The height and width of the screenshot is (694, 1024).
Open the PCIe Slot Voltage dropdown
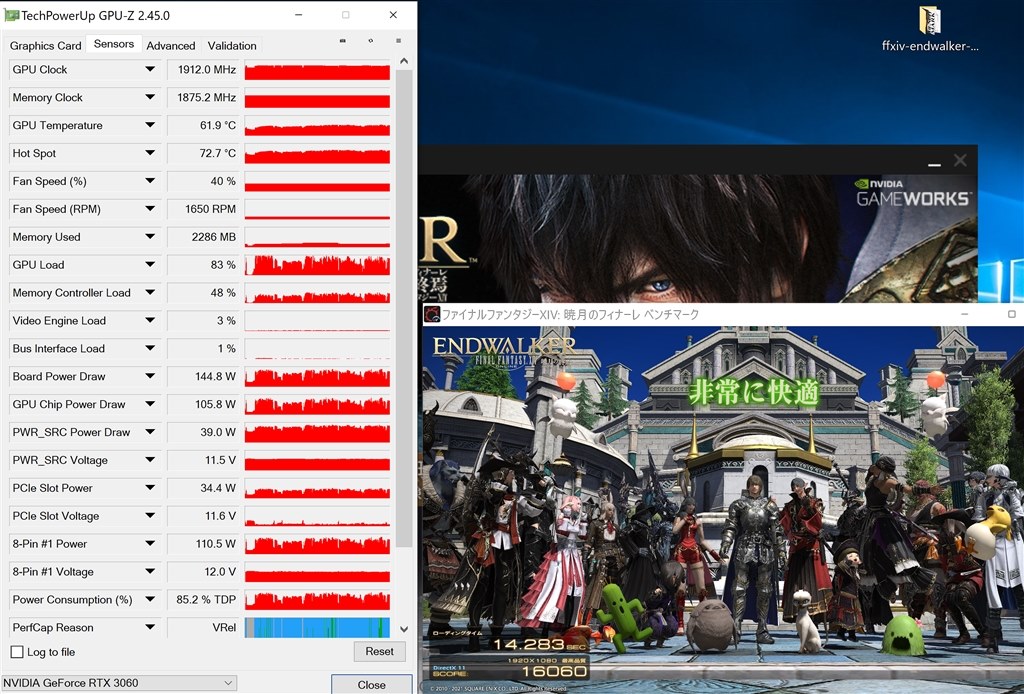(x=150, y=516)
